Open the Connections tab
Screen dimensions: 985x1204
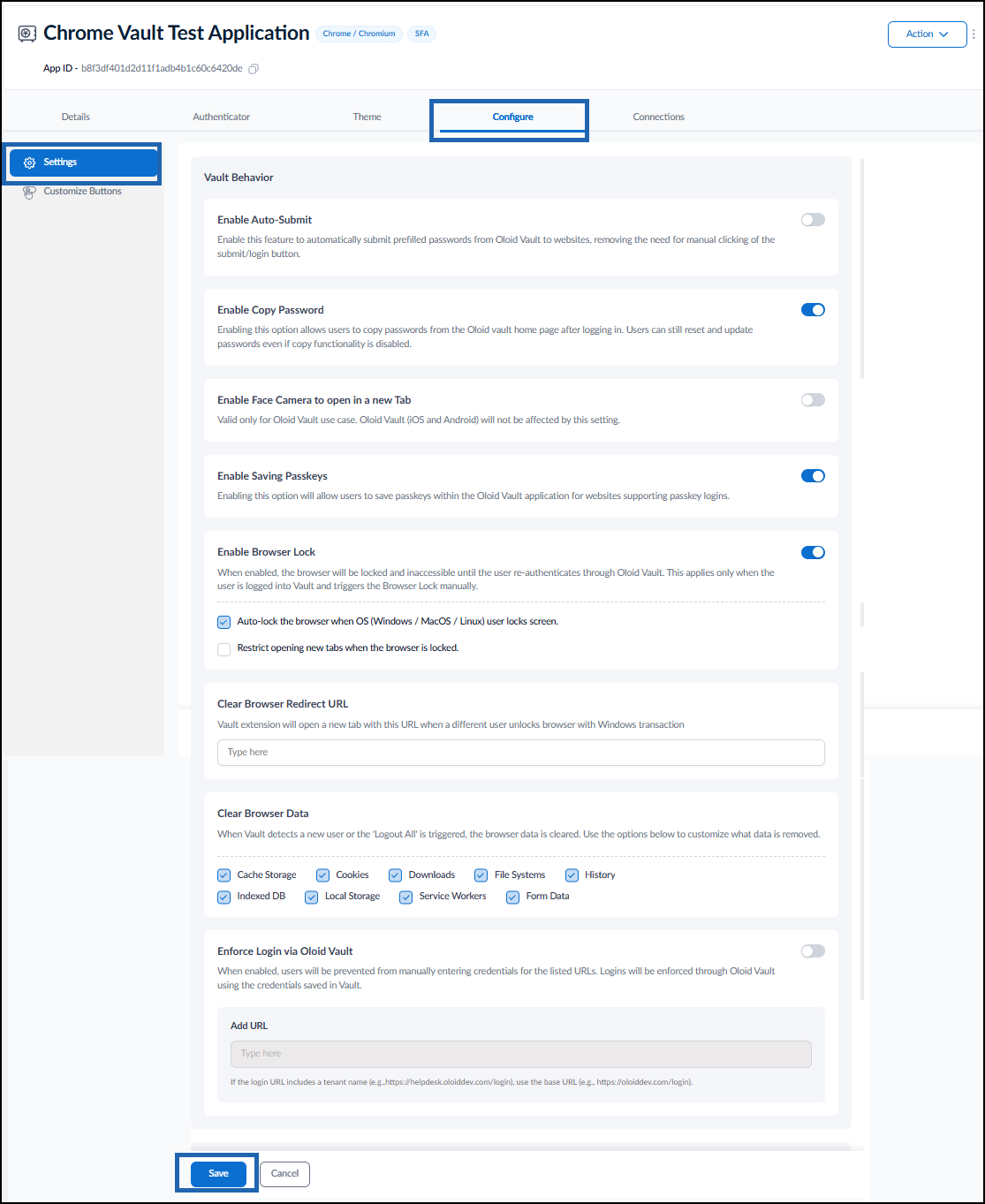pos(658,117)
